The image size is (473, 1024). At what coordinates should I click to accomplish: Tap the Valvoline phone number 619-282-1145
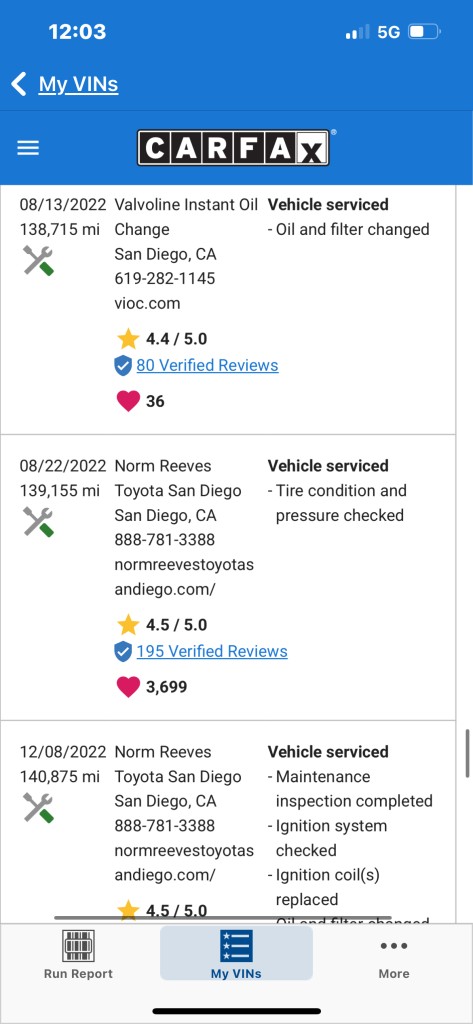pyautogui.click(x=165, y=279)
